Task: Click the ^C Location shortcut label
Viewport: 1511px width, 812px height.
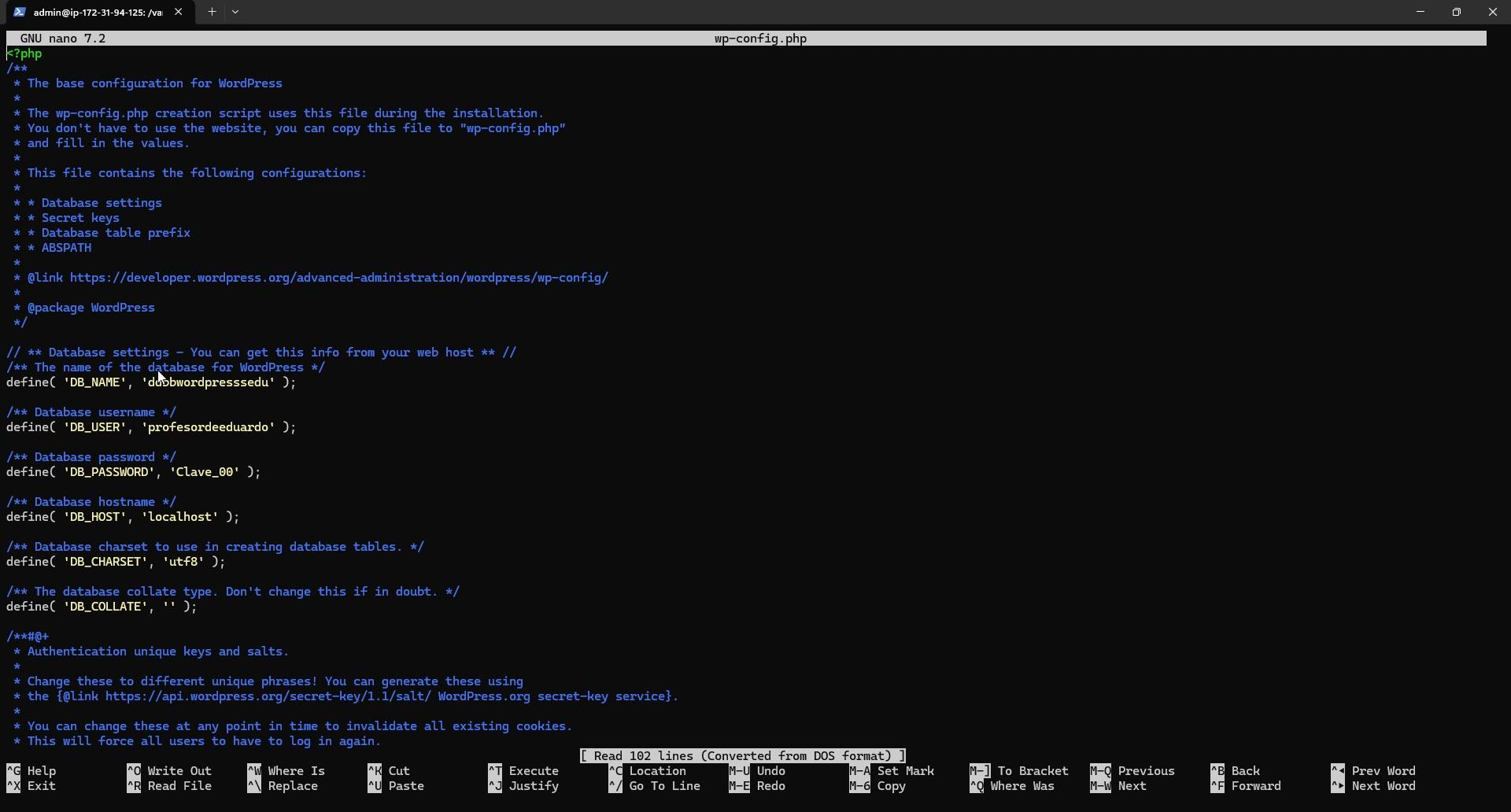Action: pos(647,771)
